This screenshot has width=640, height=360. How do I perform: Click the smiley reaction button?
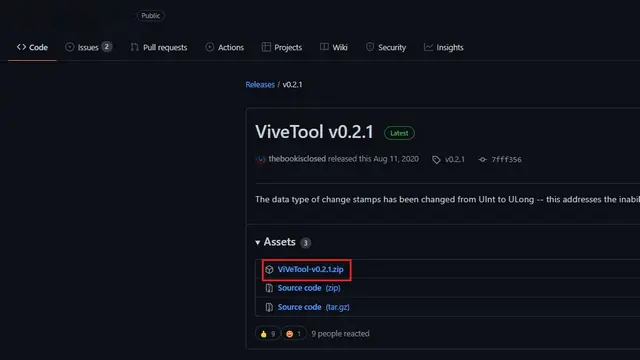pyautogui.click(x=293, y=334)
